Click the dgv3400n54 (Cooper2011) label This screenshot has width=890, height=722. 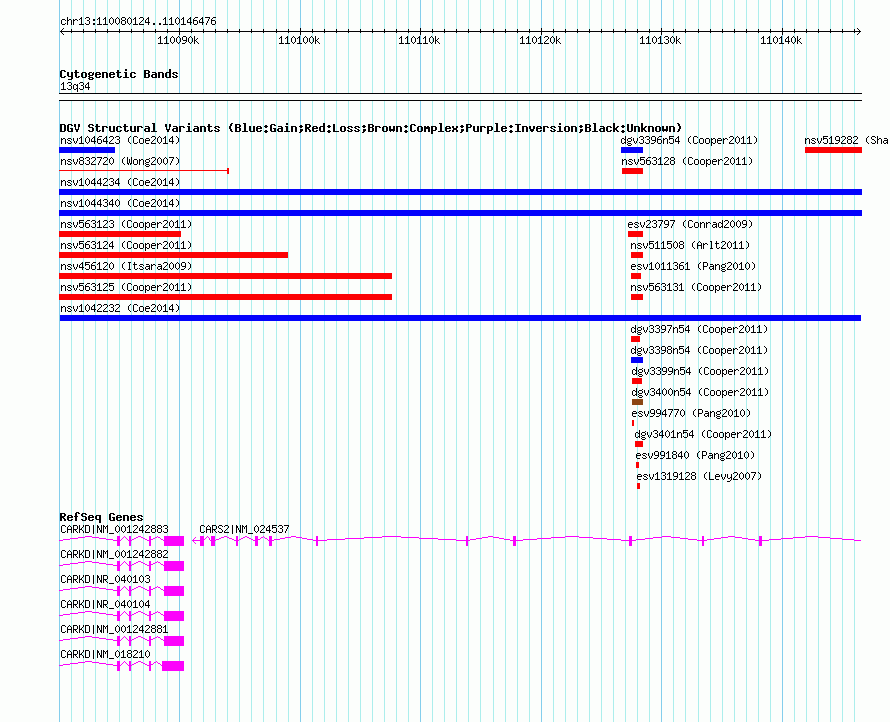click(x=700, y=392)
